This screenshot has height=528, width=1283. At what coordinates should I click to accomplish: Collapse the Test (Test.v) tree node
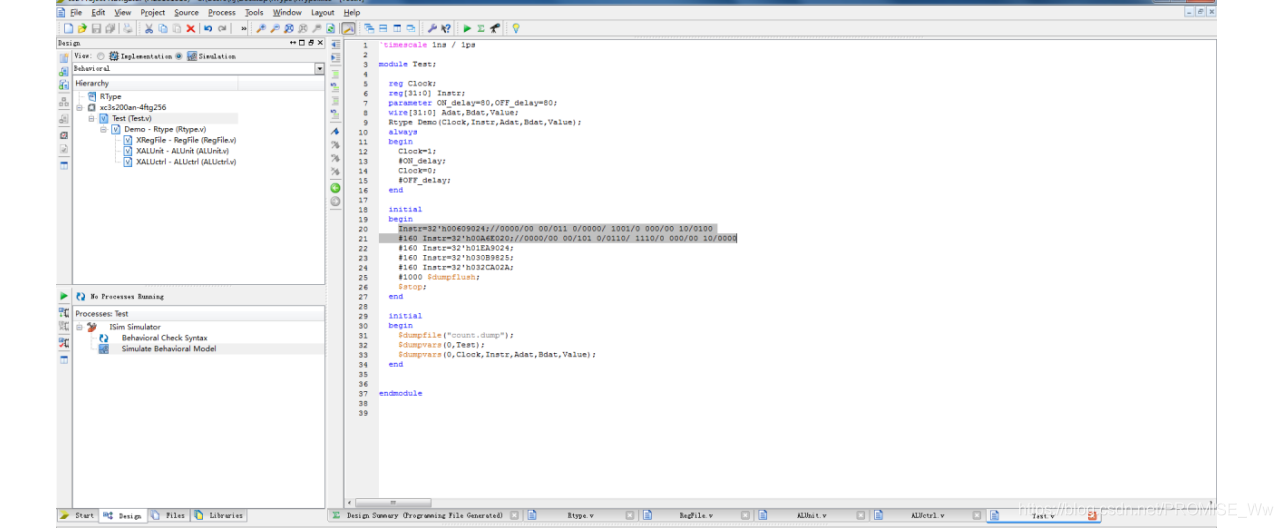(x=91, y=118)
